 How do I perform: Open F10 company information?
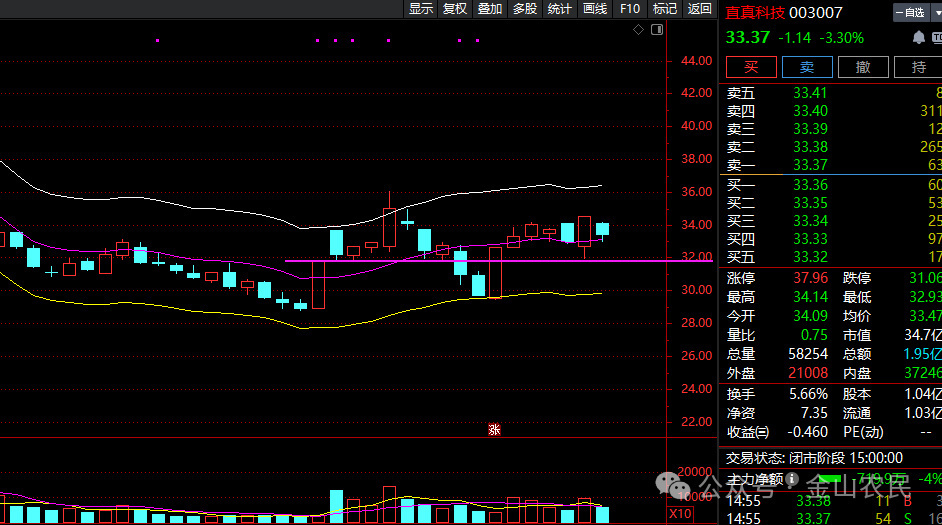click(x=630, y=9)
